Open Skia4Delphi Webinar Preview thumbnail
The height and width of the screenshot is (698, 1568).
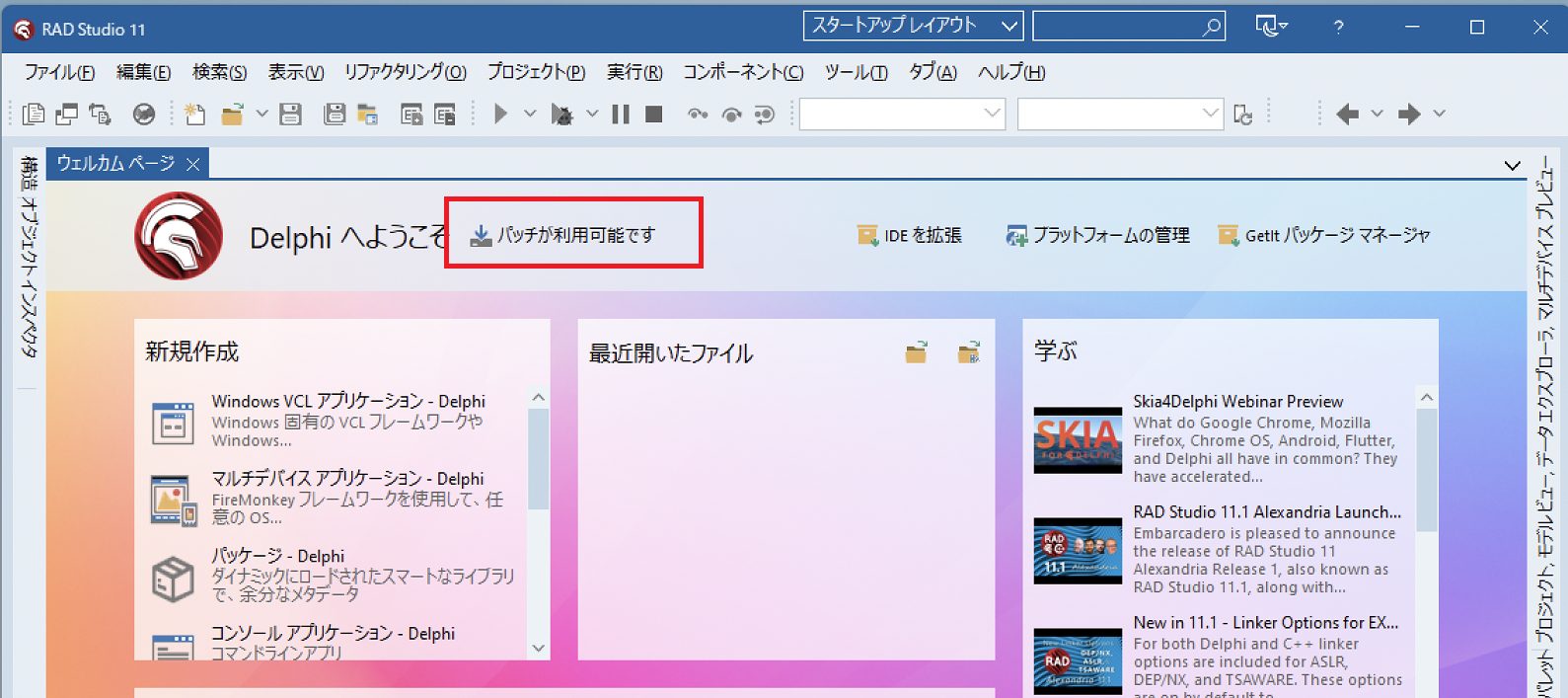[x=1078, y=440]
